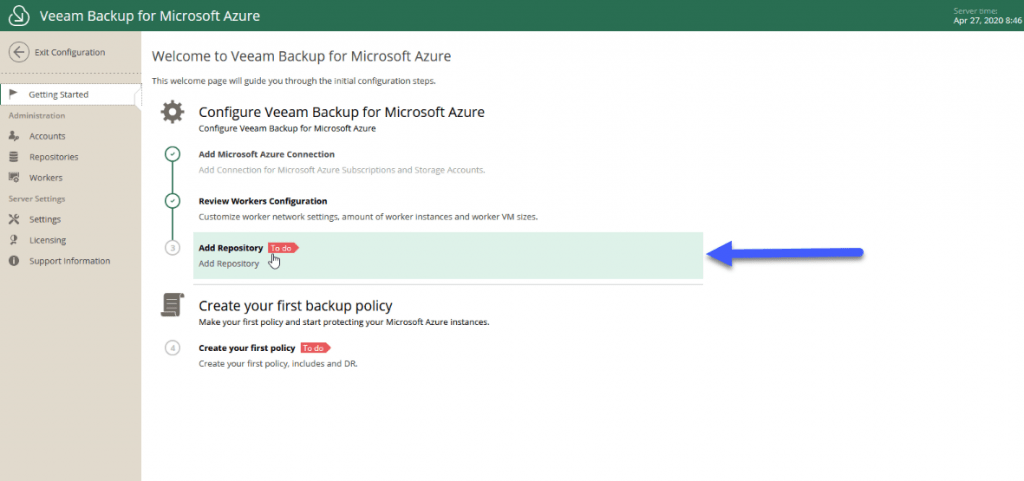Click the step 3 circle indicator

172,248
